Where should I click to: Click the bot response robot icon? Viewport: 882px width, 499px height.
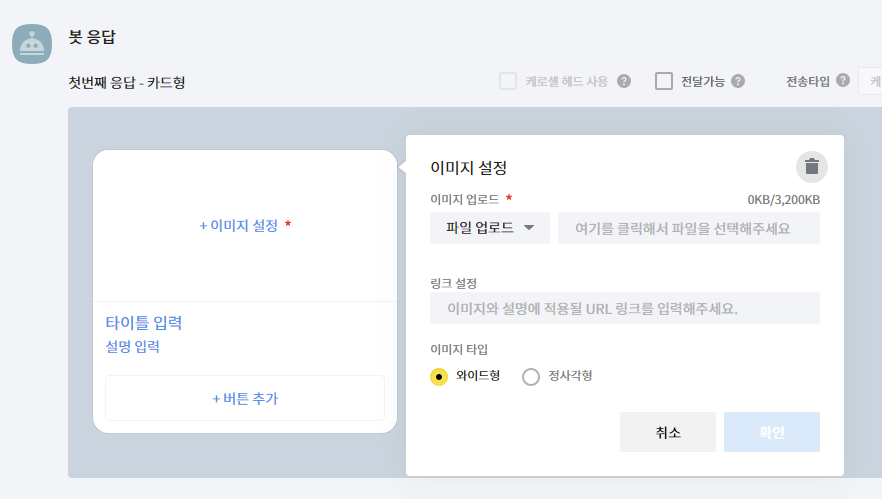[32, 44]
